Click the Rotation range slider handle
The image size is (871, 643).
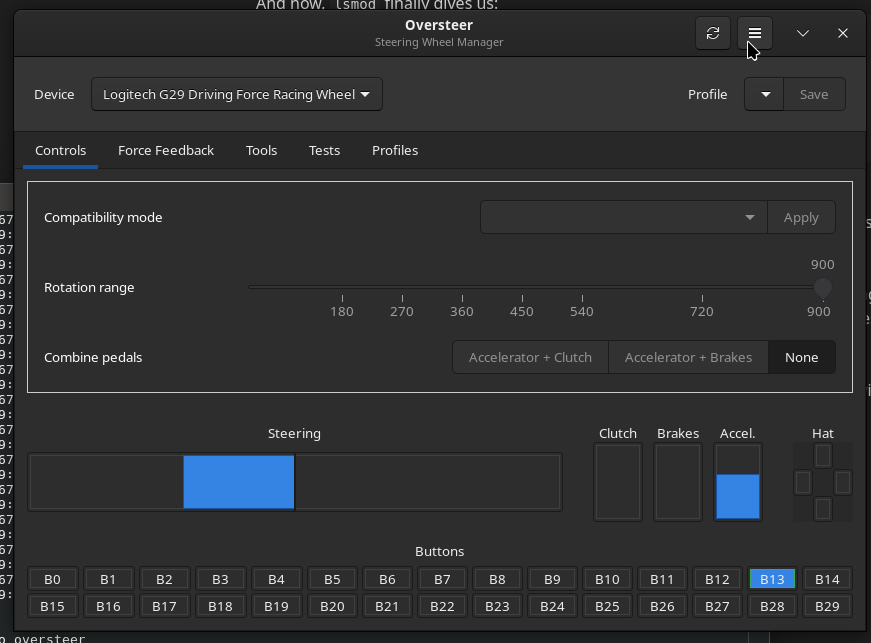822,288
